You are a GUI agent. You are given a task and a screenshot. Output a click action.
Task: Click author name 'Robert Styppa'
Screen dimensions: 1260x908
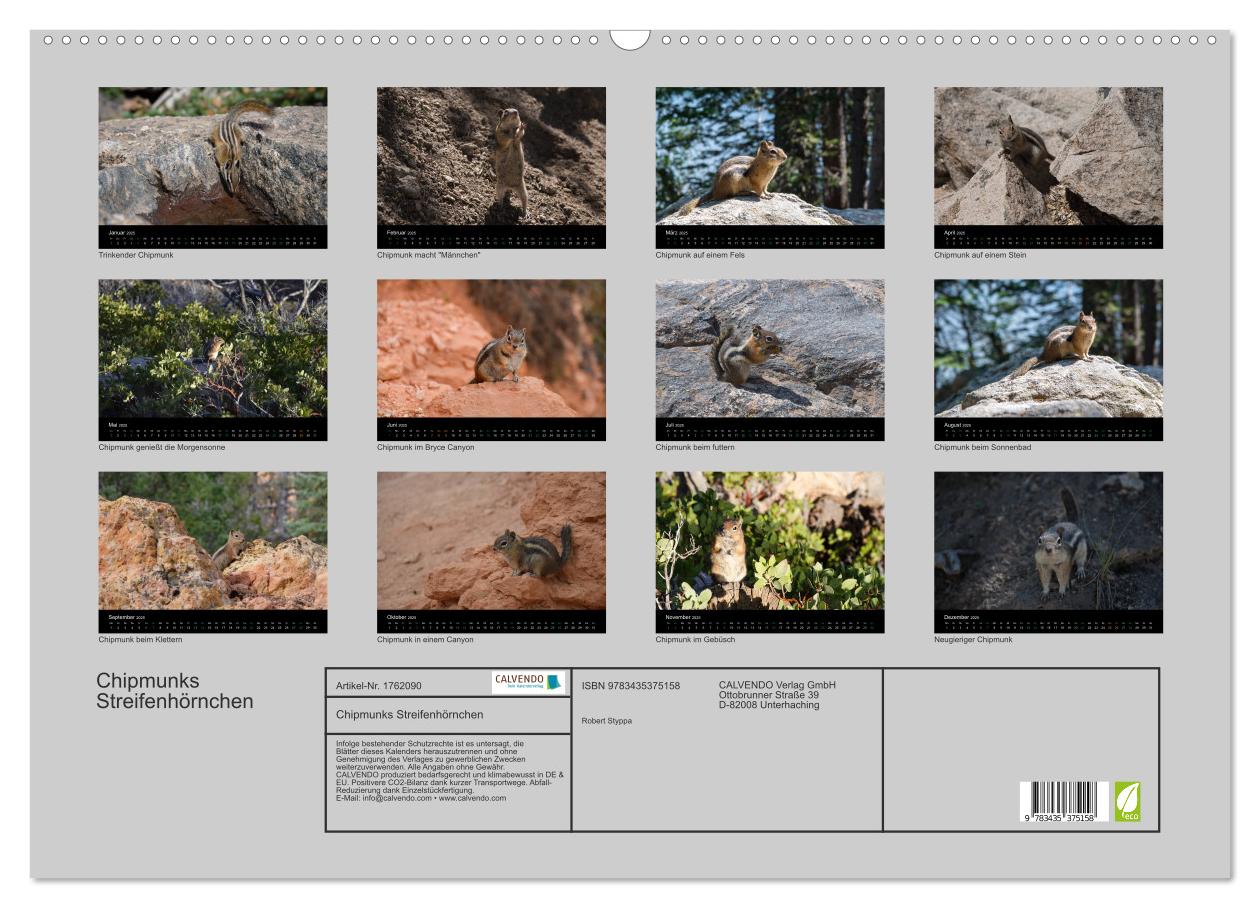[606, 720]
